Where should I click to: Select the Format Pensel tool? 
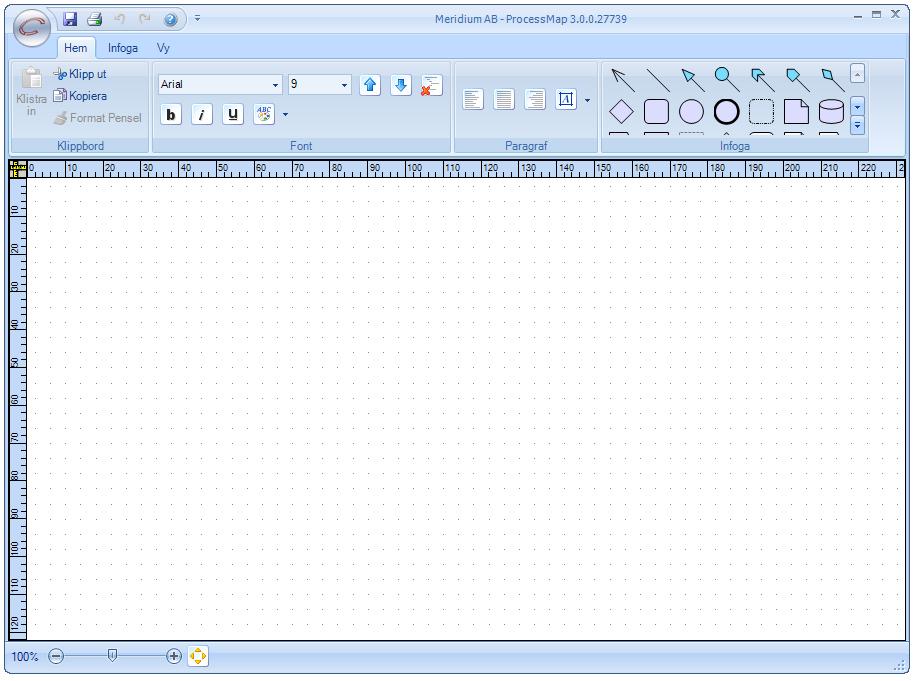tap(98, 118)
